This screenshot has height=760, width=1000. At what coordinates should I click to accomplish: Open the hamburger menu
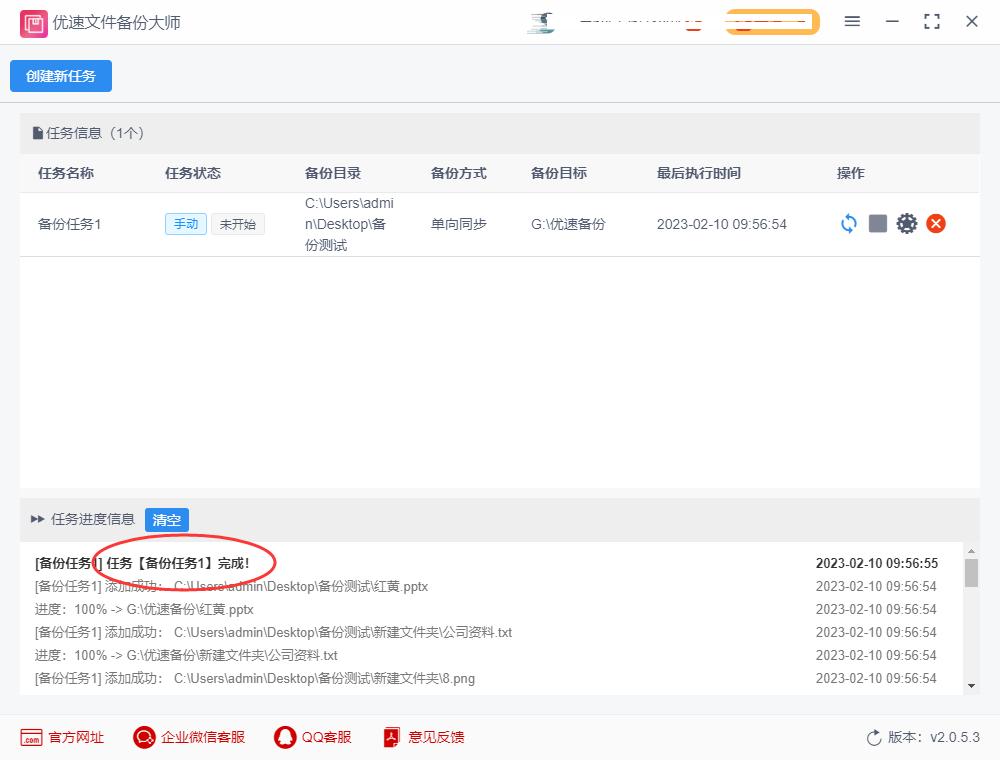[x=852, y=21]
